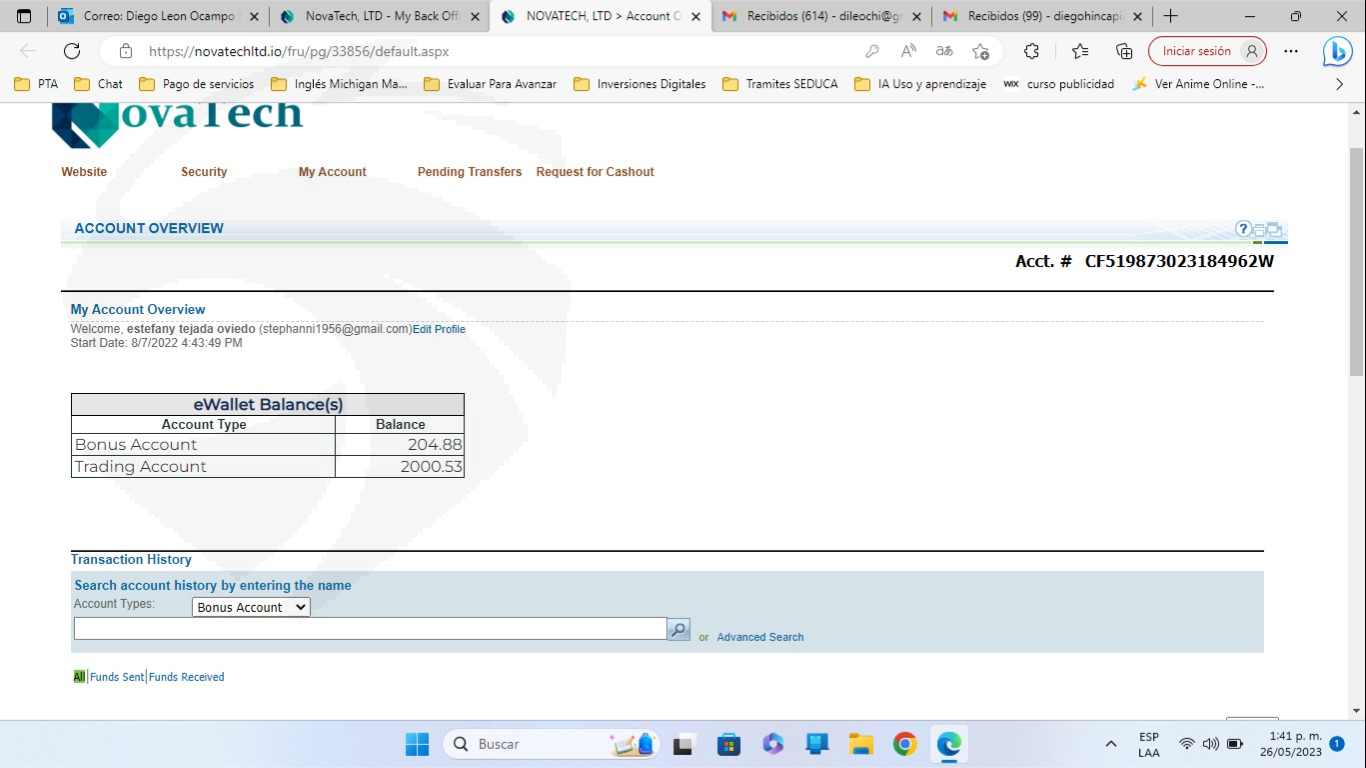The image size is (1366, 768).
Task: Click the Windows taskbar Buscar search box
Action: tap(551, 744)
